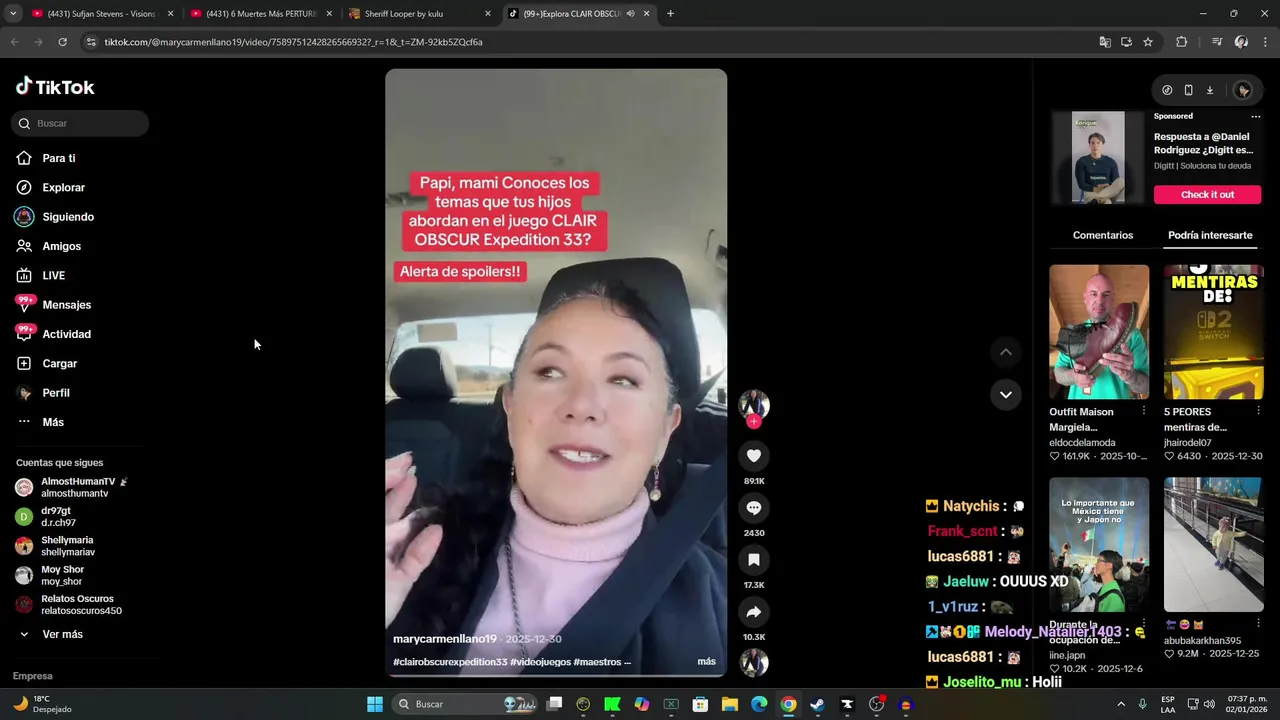Open a new browser tab
This screenshot has height=720, width=1280.
tap(670, 14)
